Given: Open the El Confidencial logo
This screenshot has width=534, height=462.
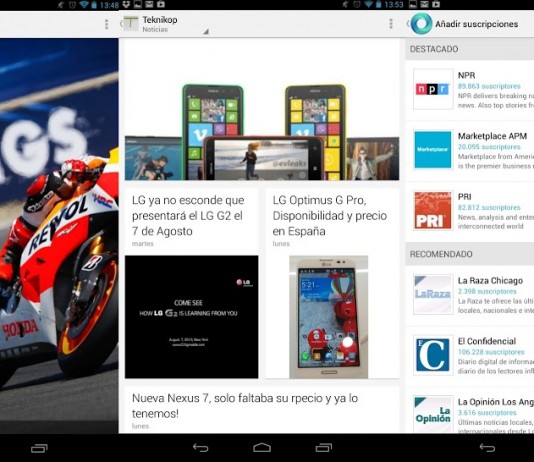Looking at the screenshot, I should (x=433, y=355).
